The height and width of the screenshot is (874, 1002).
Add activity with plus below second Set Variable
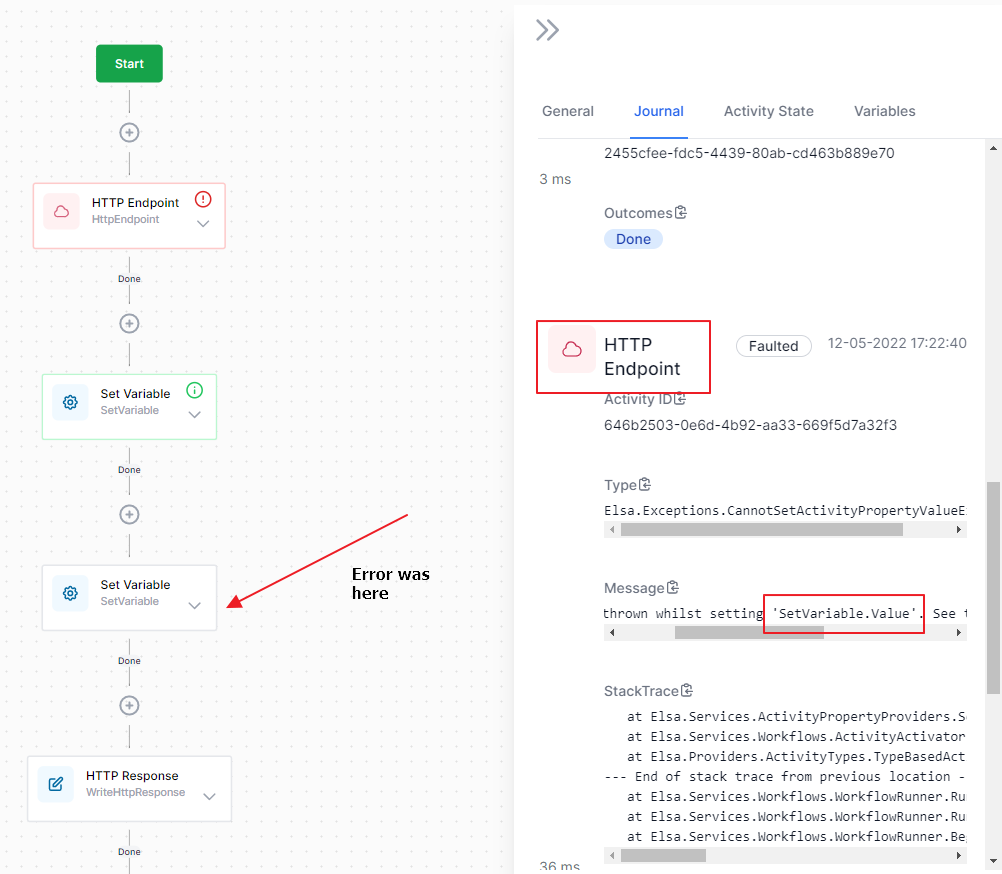click(129, 705)
